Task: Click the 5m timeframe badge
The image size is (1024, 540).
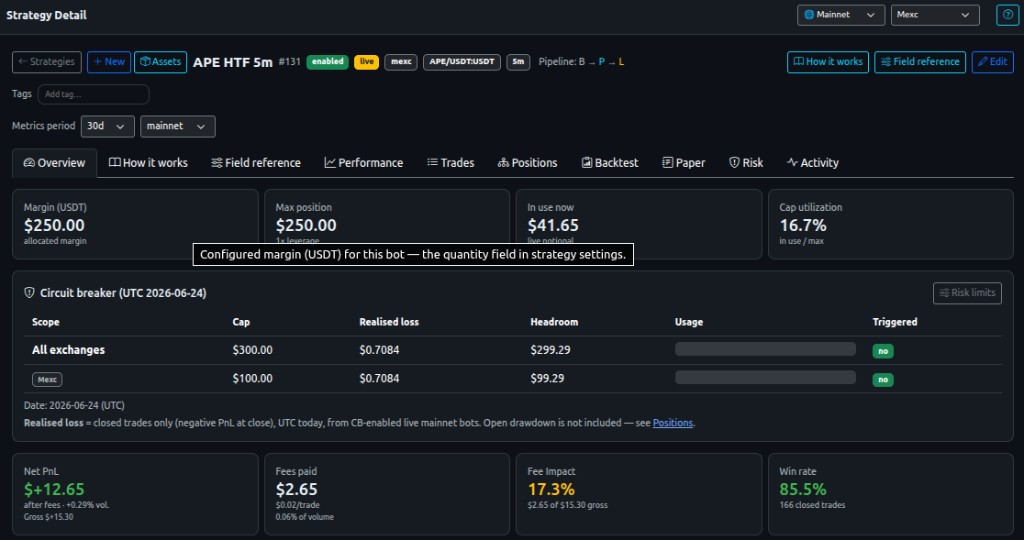Action: (518, 62)
